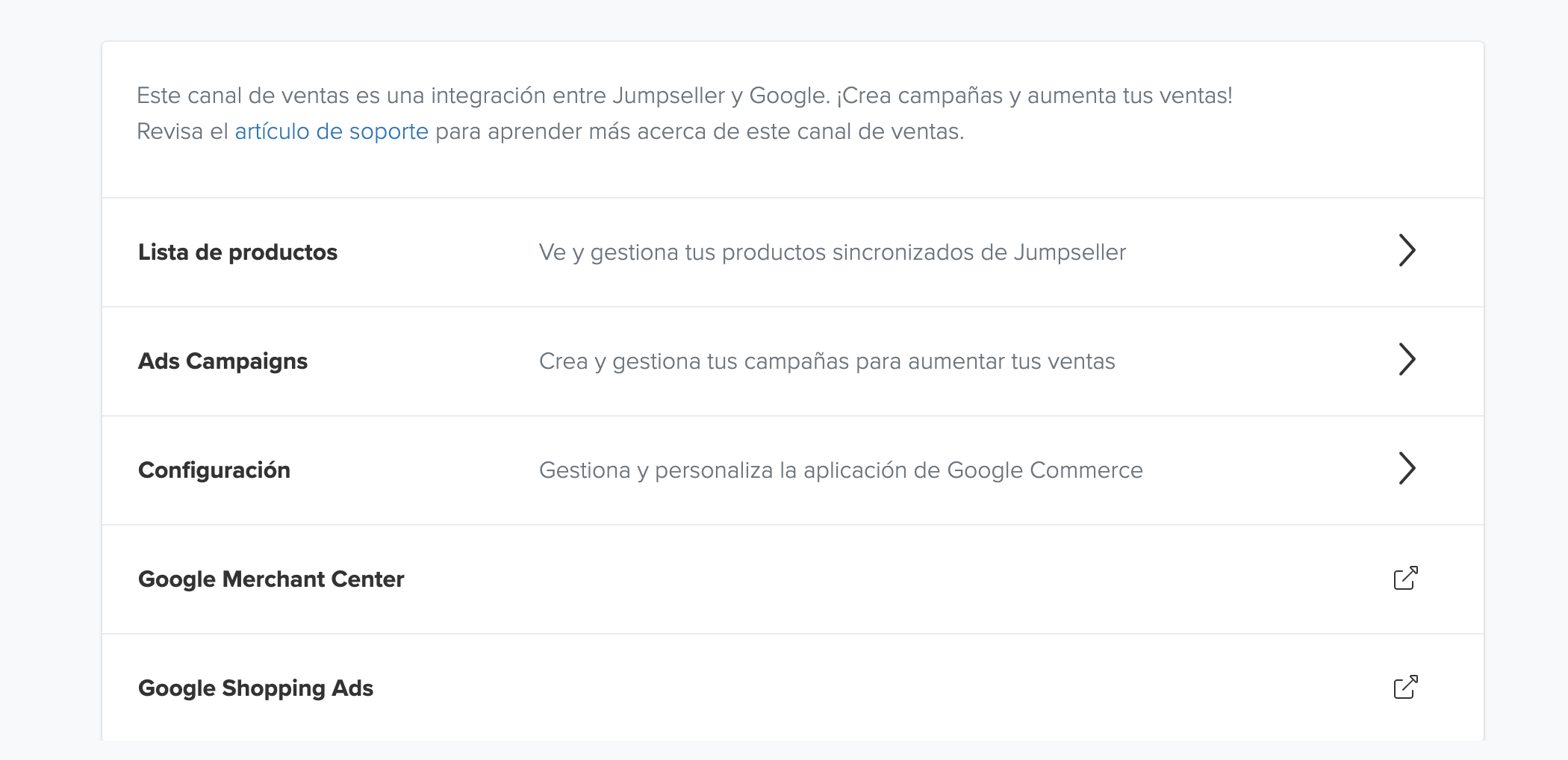Click the word 'Revisa' before the support link
The height and width of the screenshot is (760, 1568).
(x=170, y=131)
